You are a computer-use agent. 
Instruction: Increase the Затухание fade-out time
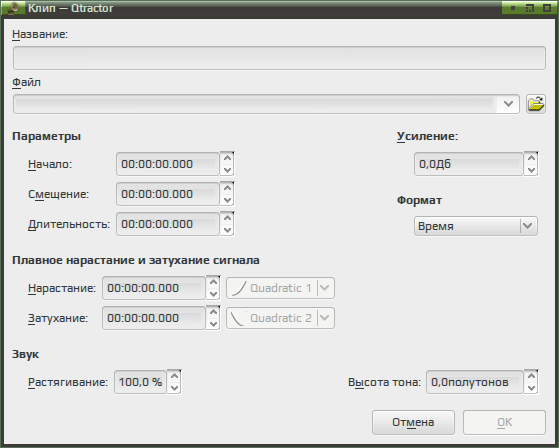click(x=213, y=311)
